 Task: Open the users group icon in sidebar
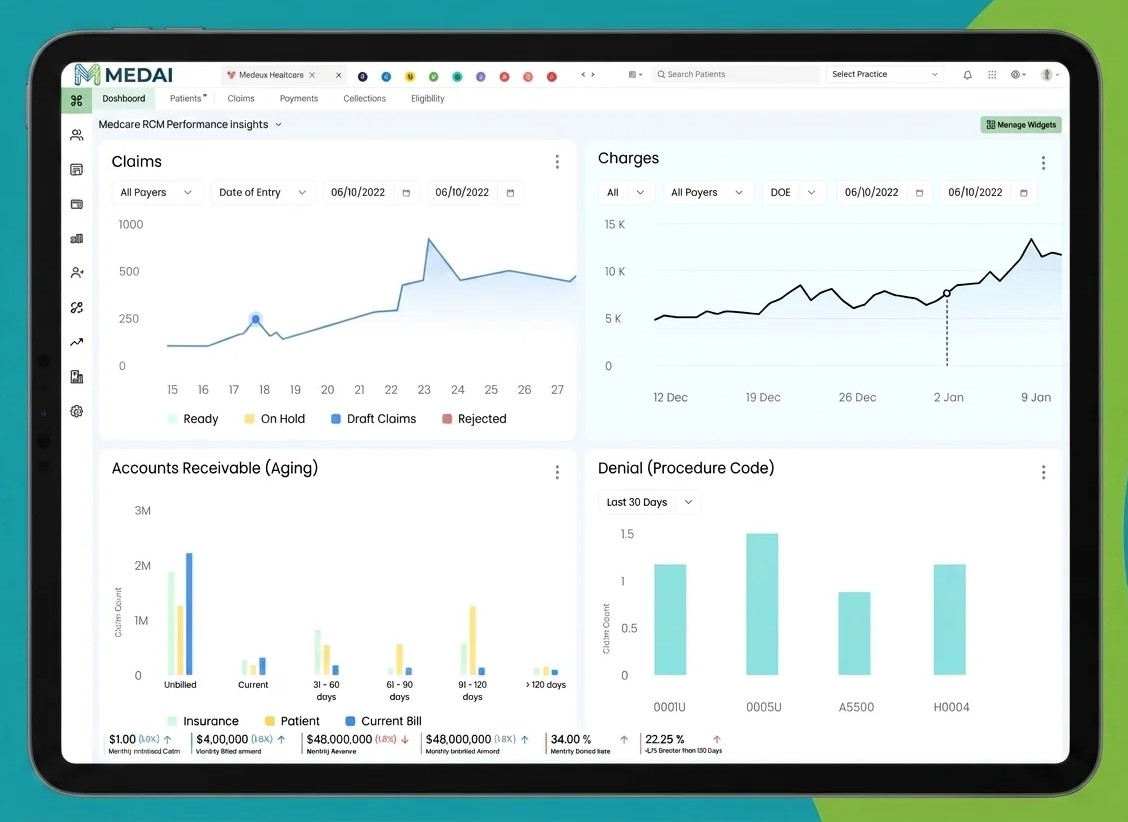[76, 135]
